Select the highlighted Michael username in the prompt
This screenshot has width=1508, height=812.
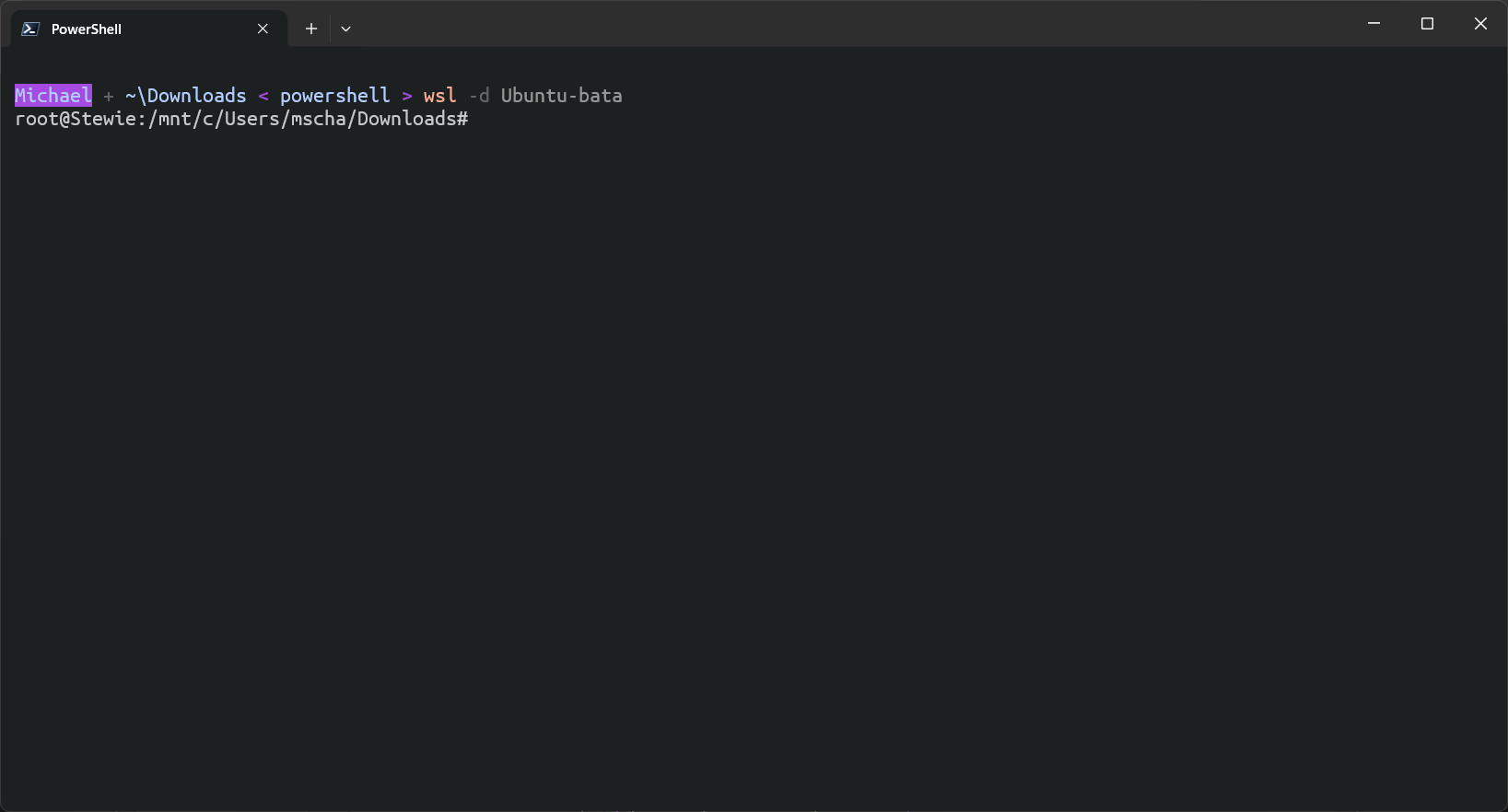pos(53,95)
